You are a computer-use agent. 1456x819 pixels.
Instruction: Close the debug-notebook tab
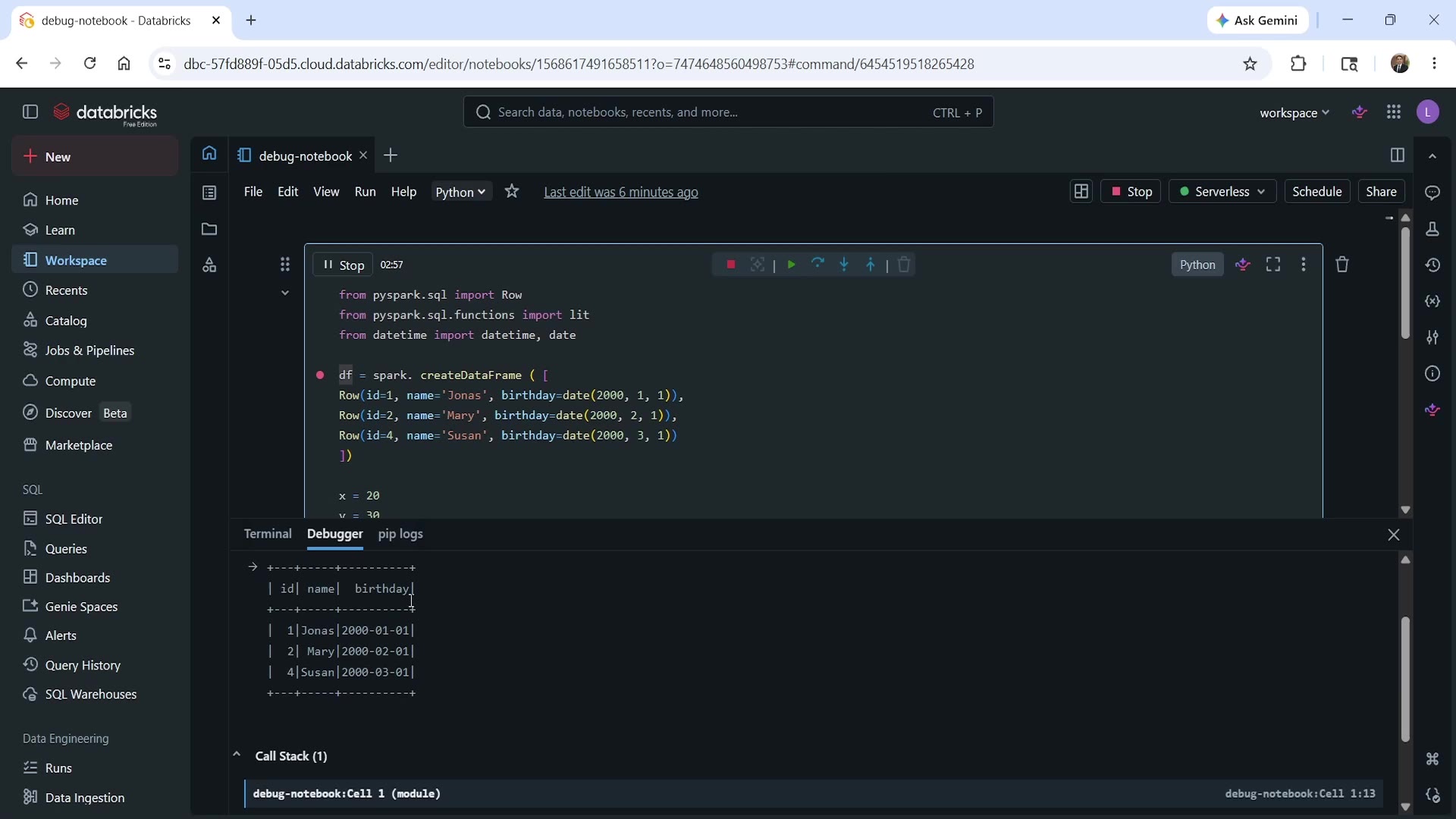363,155
